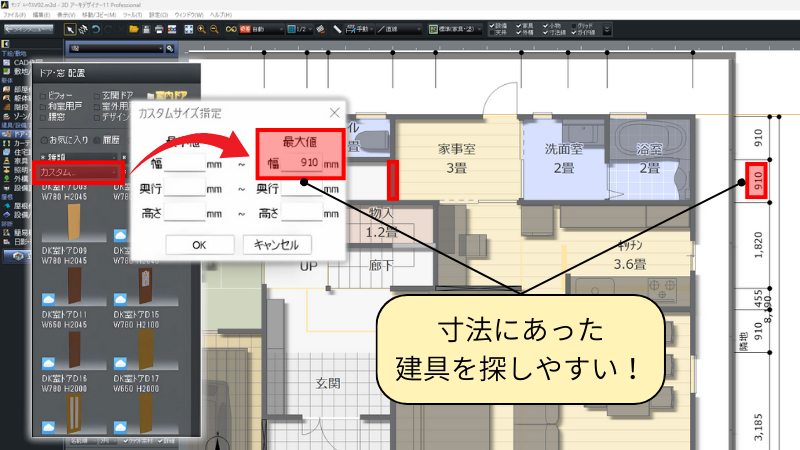This screenshot has width=800, height=450.
Task: Close the カスタムサイズ指定 dialog
Action: click(x=335, y=113)
